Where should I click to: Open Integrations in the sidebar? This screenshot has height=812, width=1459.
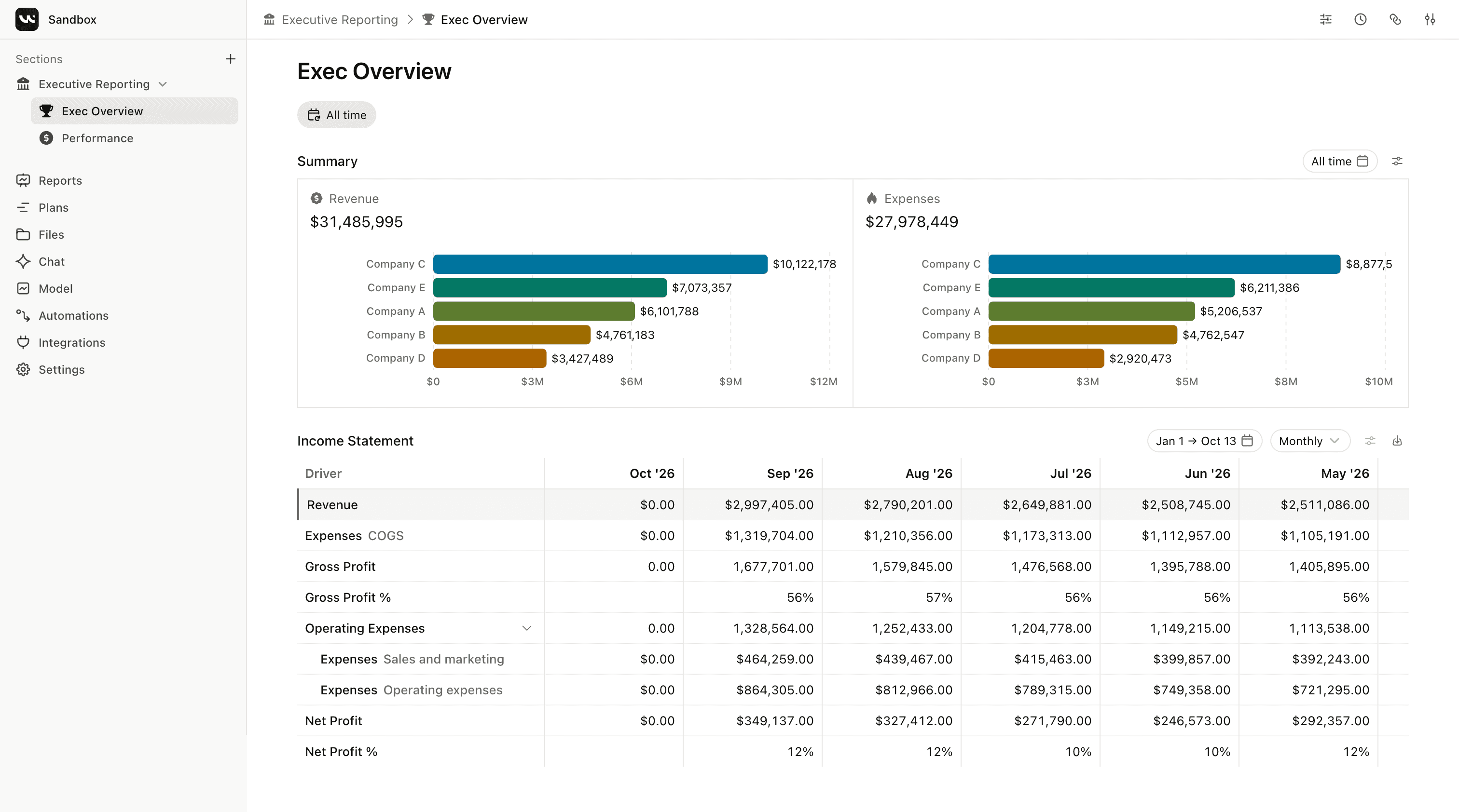pos(71,342)
